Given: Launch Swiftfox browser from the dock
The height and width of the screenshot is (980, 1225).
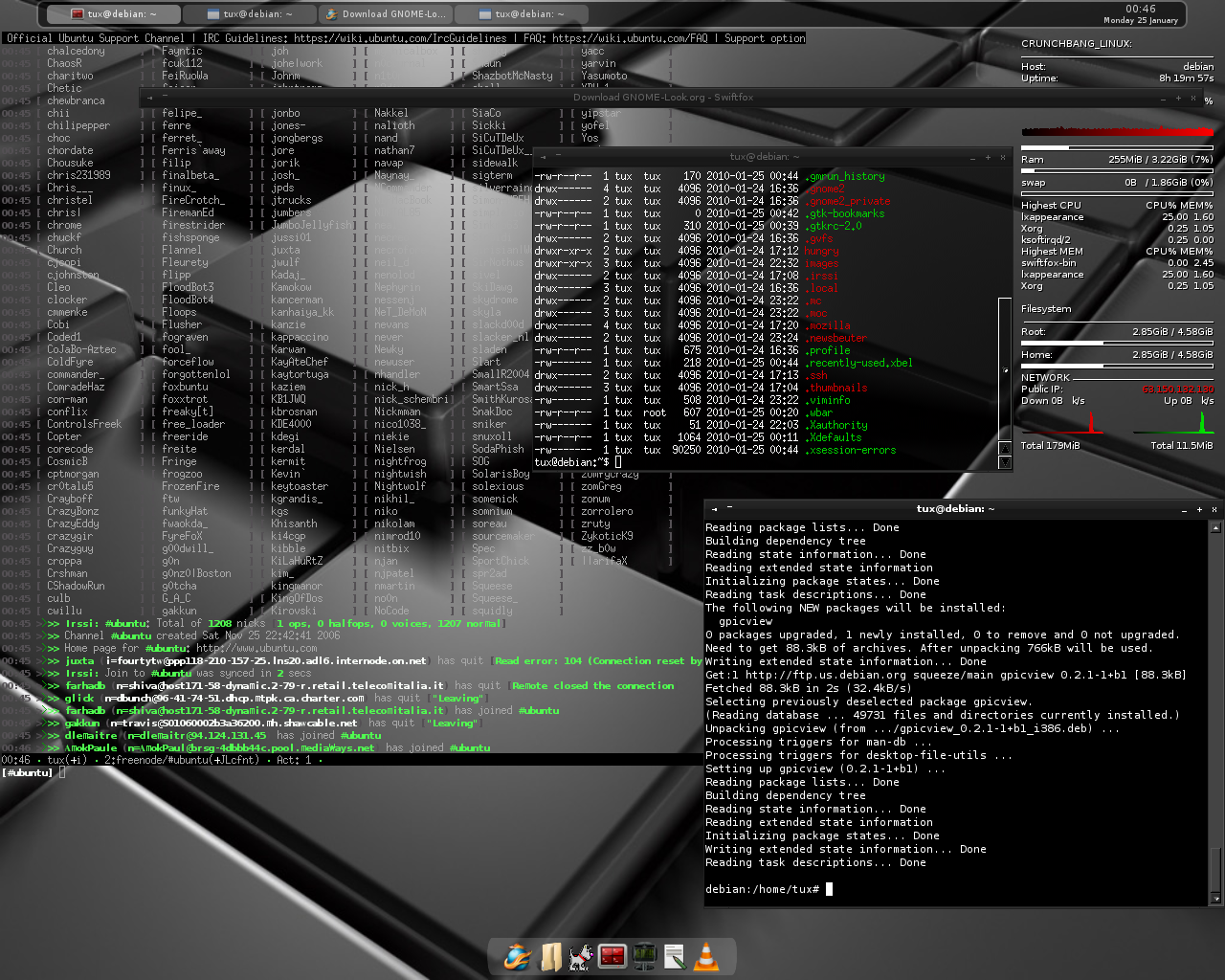Looking at the screenshot, I should 518,957.
